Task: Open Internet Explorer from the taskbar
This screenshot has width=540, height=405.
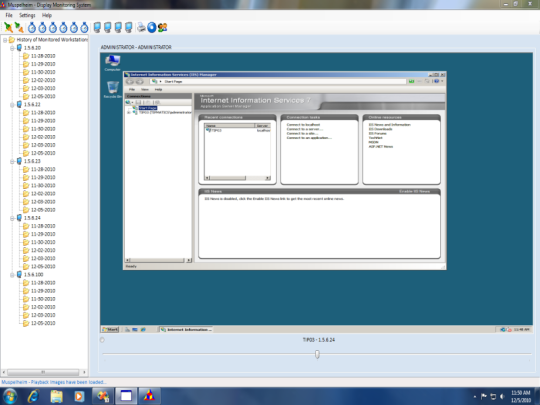Action: pyautogui.click(x=33, y=396)
